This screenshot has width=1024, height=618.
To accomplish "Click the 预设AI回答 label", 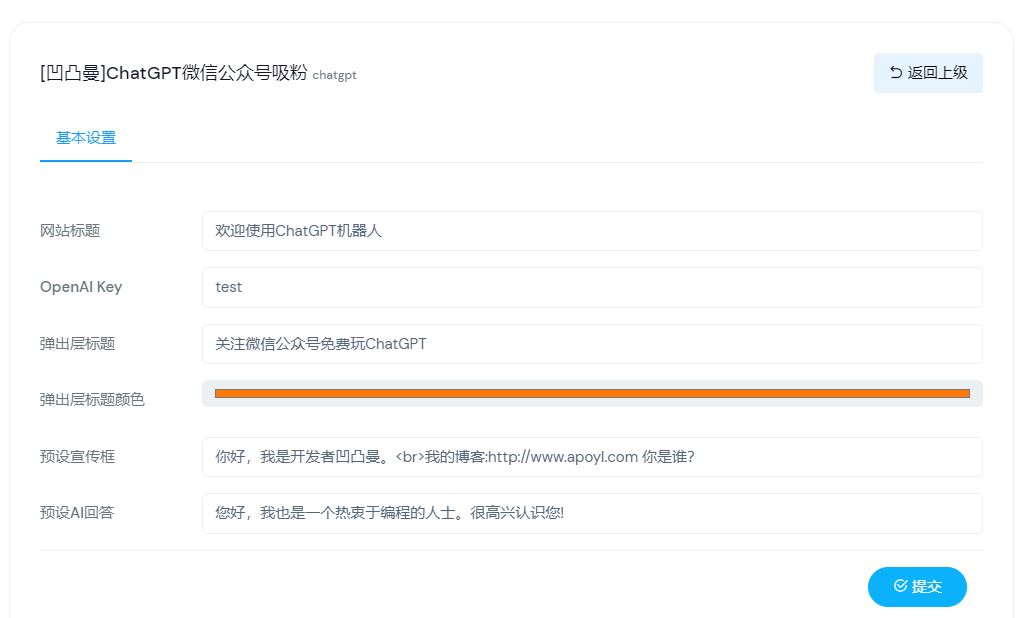I will coord(74,513).
